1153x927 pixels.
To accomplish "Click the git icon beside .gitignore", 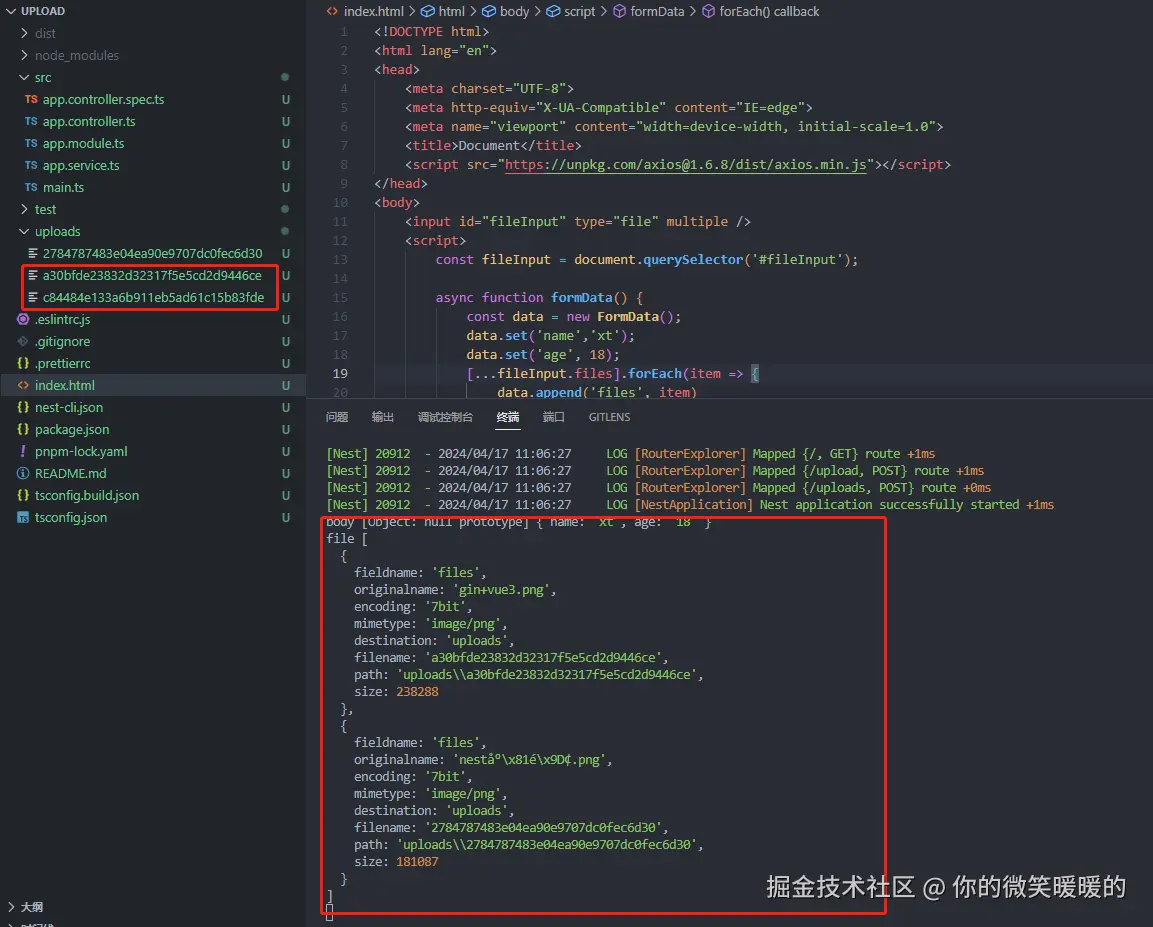I will [23, 341].
